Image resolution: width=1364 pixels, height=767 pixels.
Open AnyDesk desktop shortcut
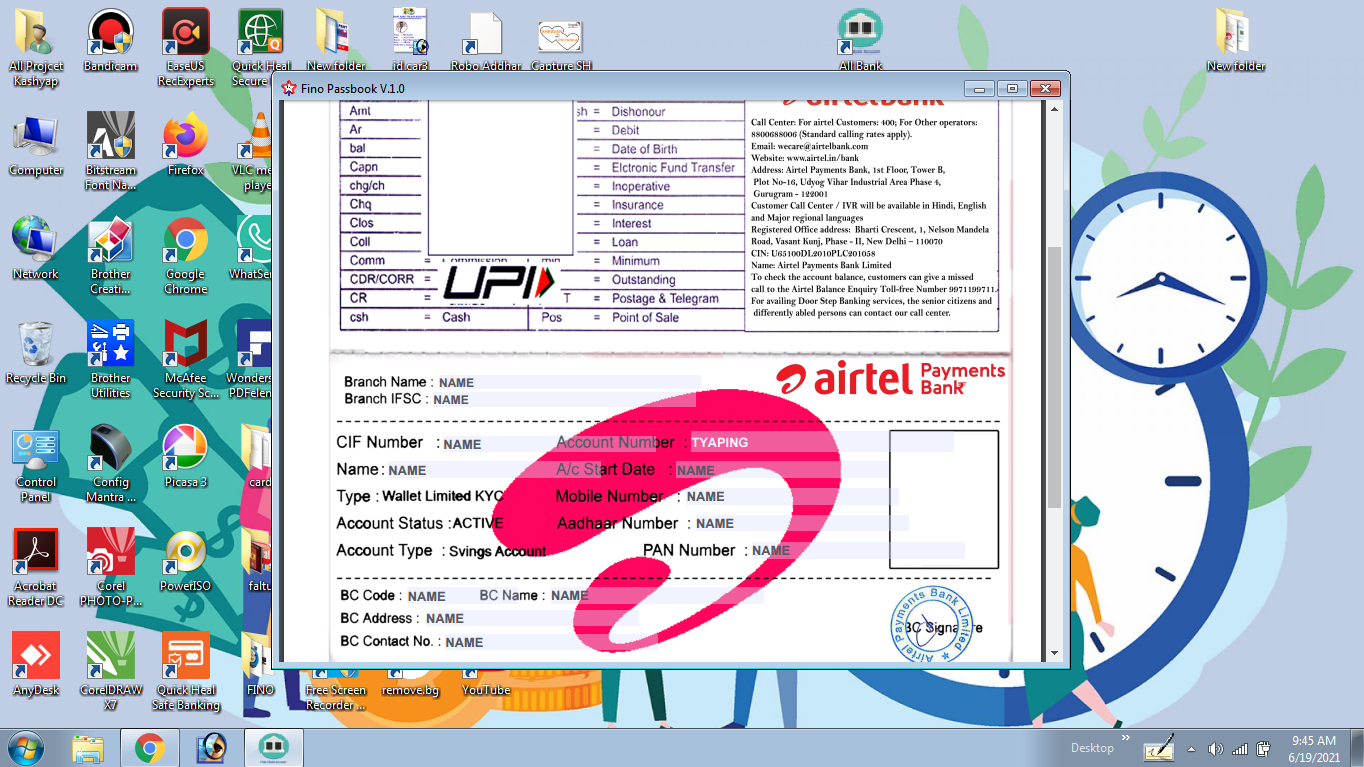pyautogui.click(x=36, y=664)
